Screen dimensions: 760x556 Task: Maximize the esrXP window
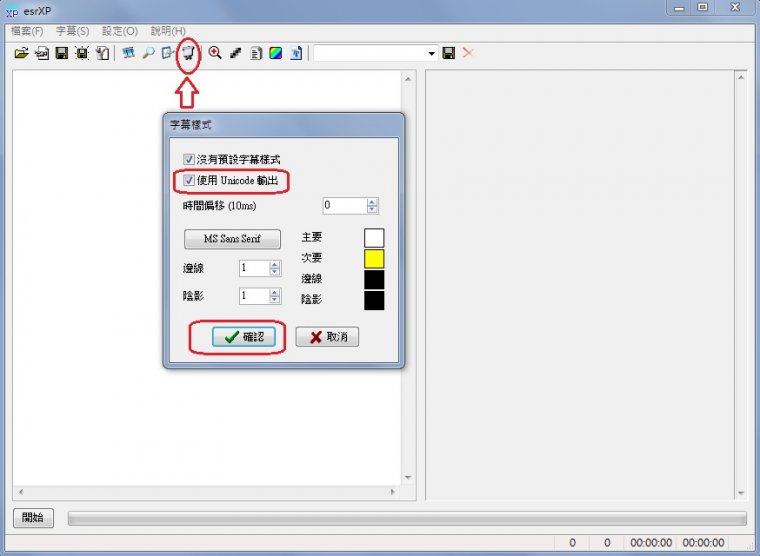[702, 7]
